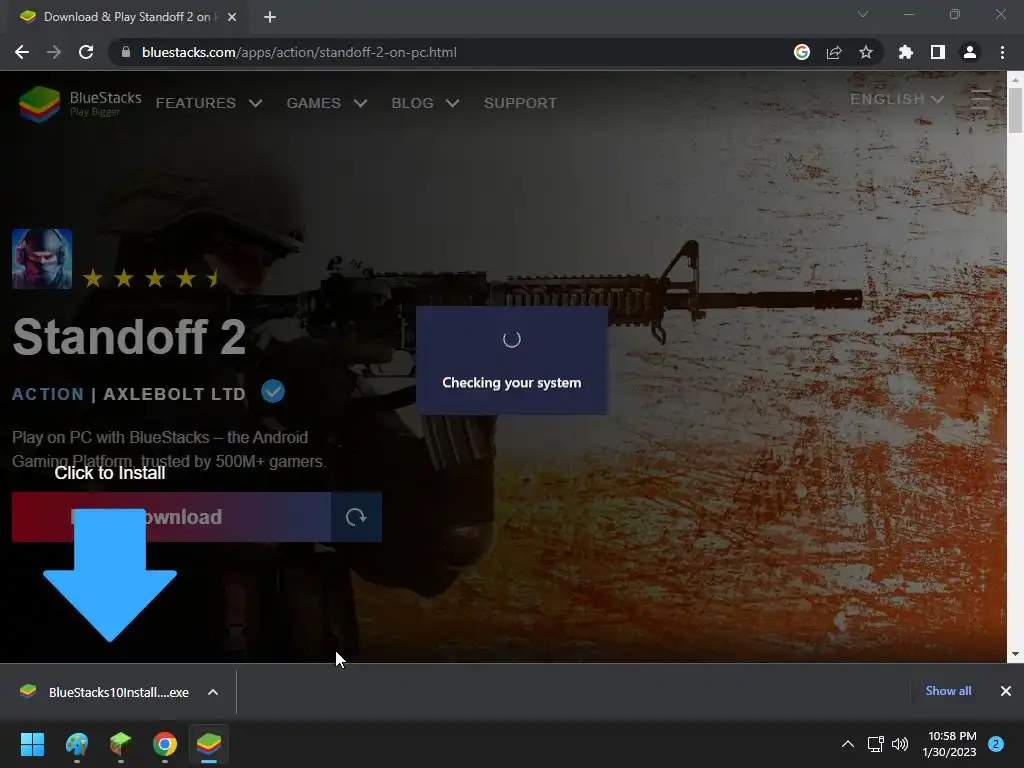Go to the BlueStacks logo home link
The height and width of the screenshot is (768, 1024).
pos(80,103)
